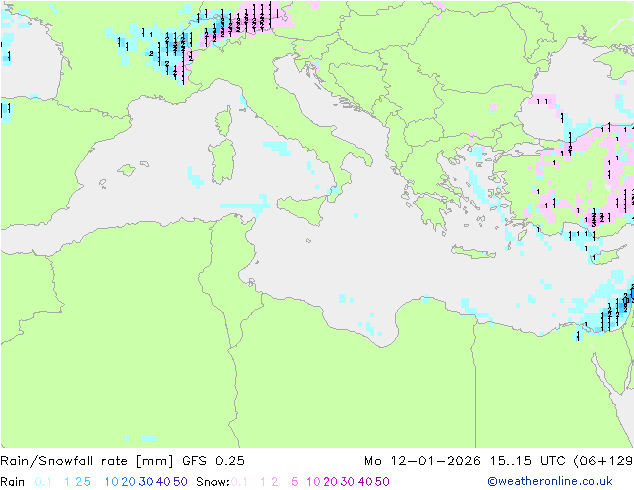Click the rain legend value 10
Screen dimensions: 634x490
tap(111, 482)
